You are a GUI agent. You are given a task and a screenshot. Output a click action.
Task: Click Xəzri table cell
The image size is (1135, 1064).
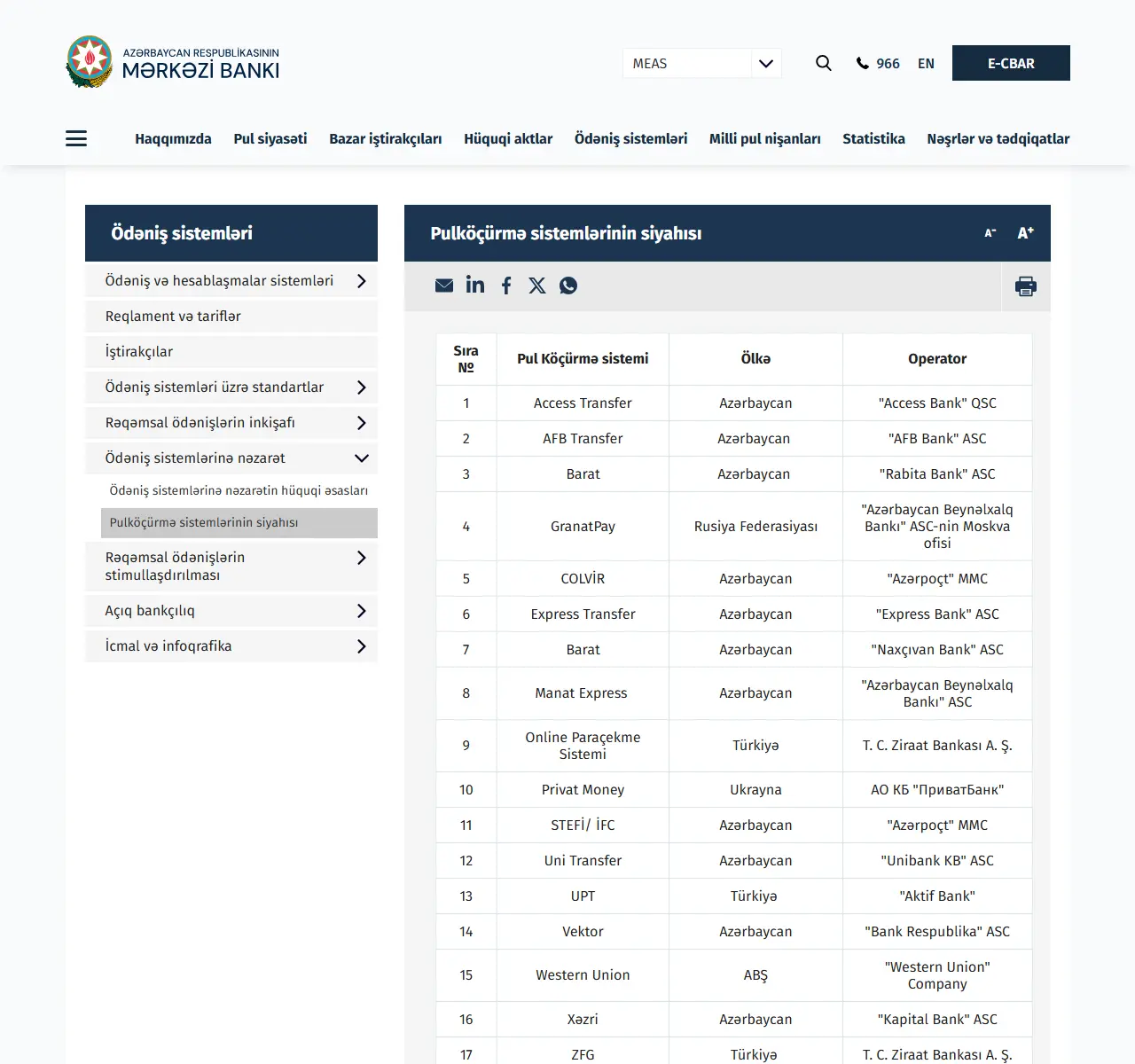point(583,1020)
